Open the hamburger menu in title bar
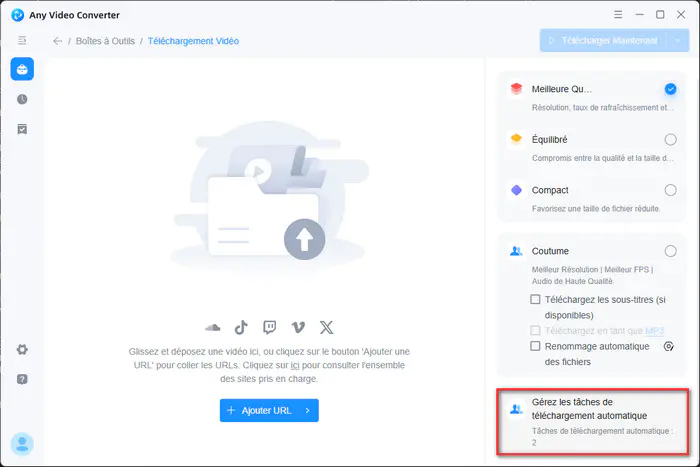 pos(618,14)
